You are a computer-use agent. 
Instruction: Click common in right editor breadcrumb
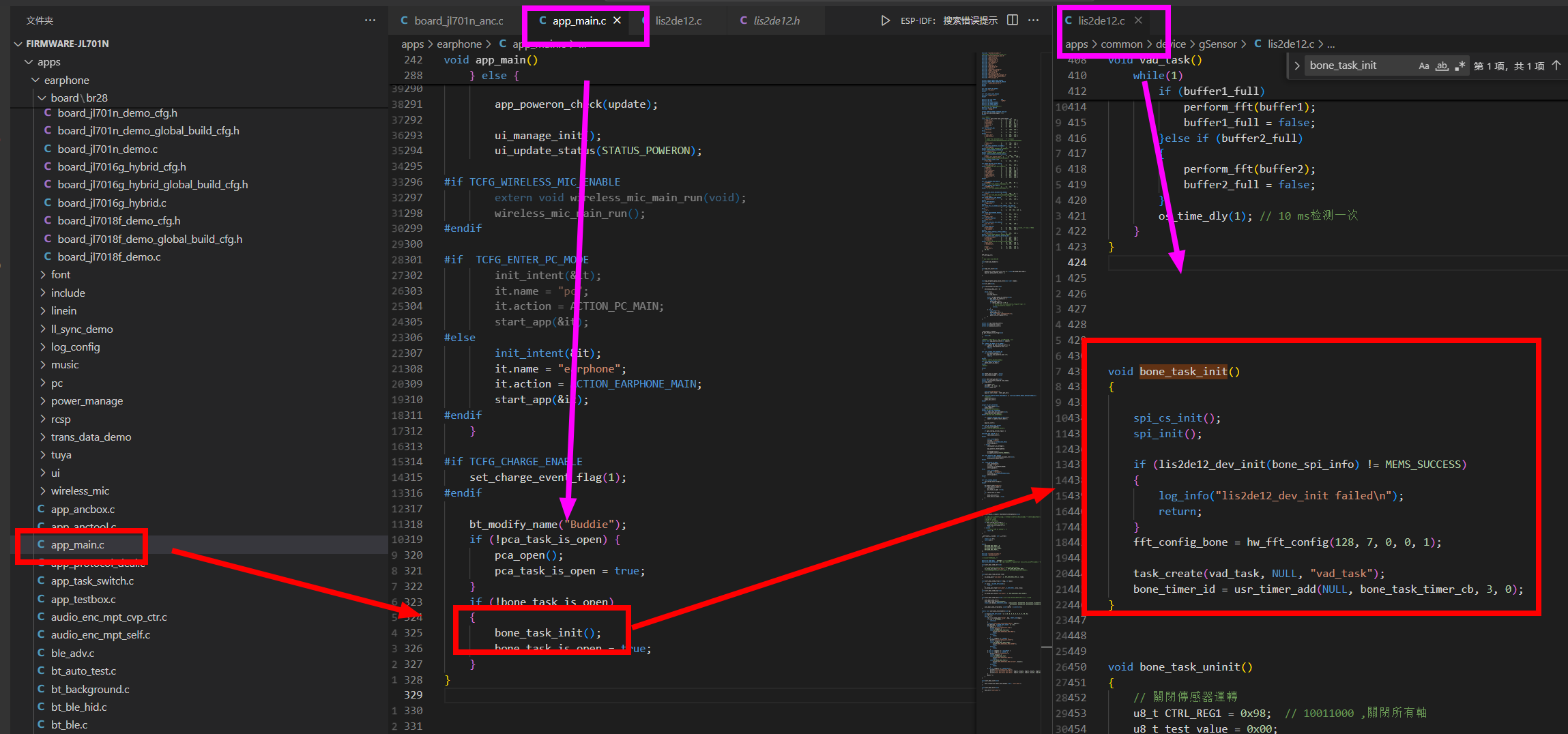(1121, 44)
